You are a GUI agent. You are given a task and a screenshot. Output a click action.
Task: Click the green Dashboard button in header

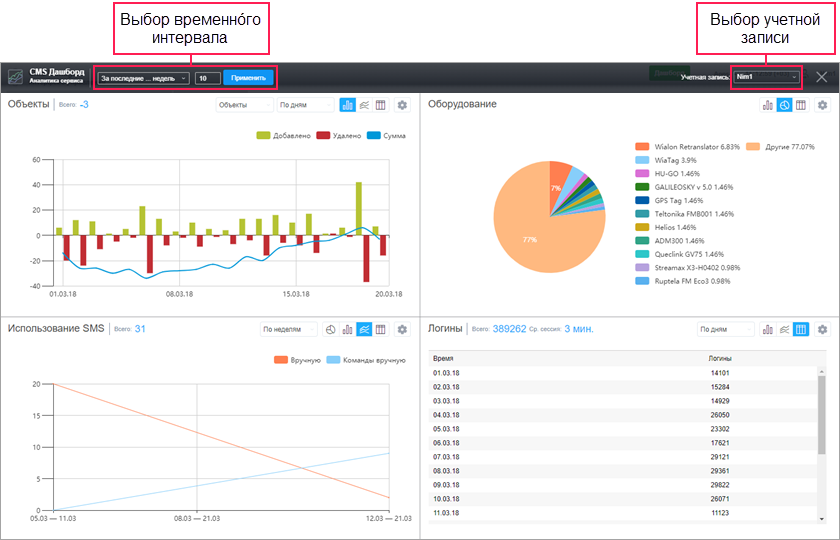[669, 73]
